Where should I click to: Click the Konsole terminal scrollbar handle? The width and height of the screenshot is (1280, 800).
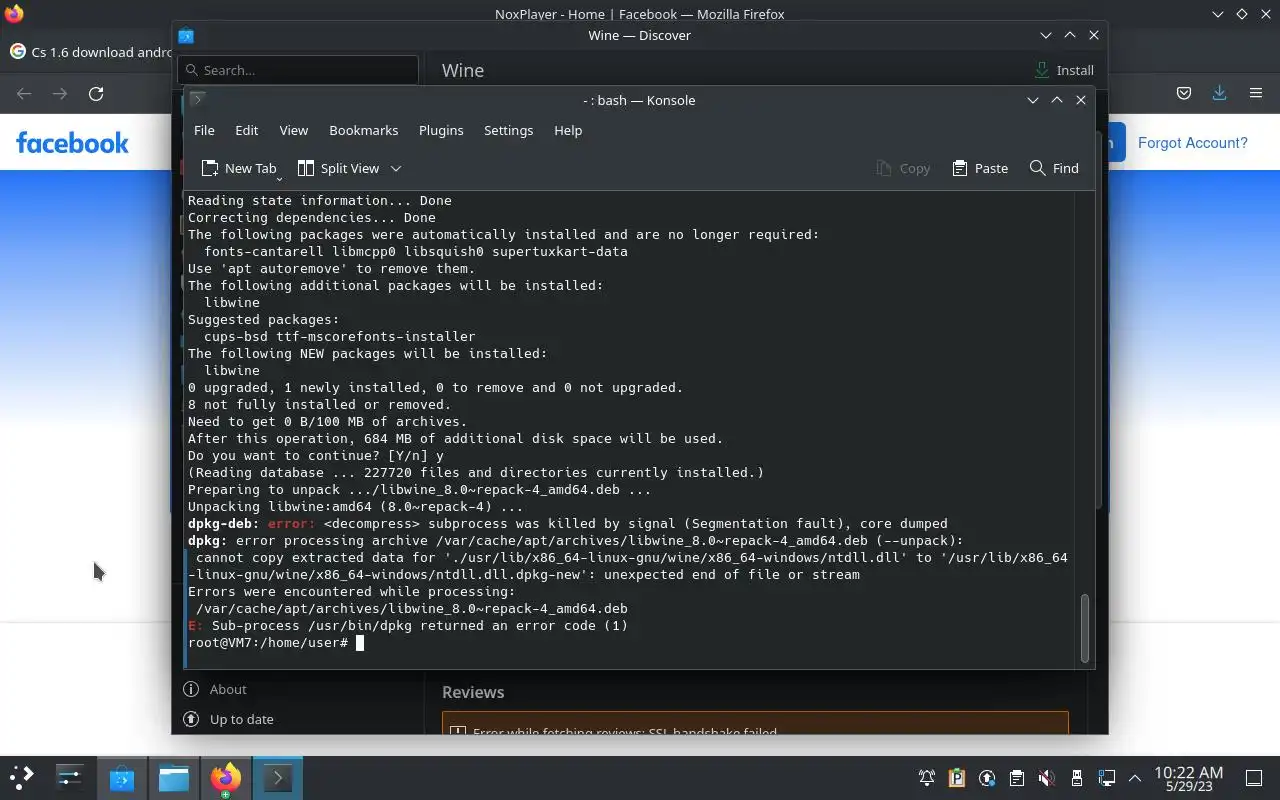coord(1085,628)
